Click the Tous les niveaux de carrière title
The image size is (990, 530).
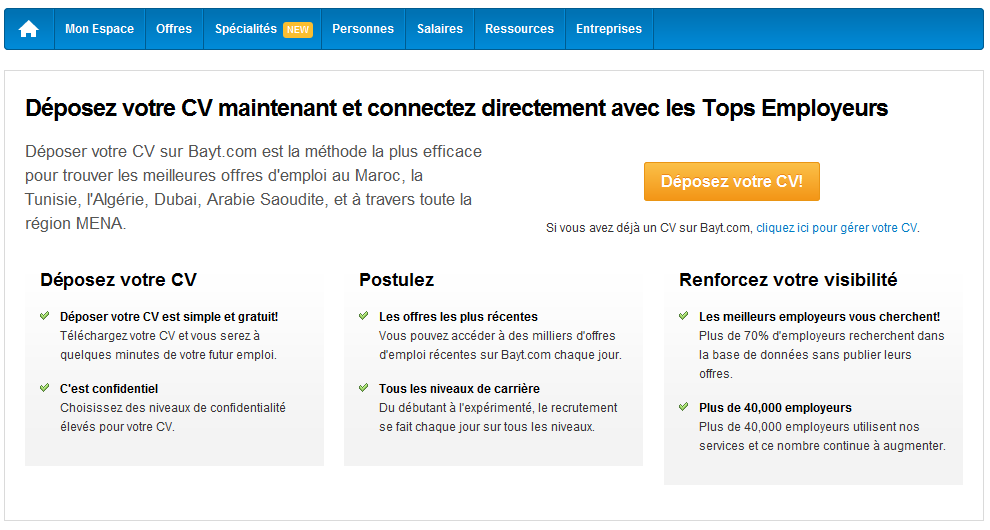pos(460,389)
